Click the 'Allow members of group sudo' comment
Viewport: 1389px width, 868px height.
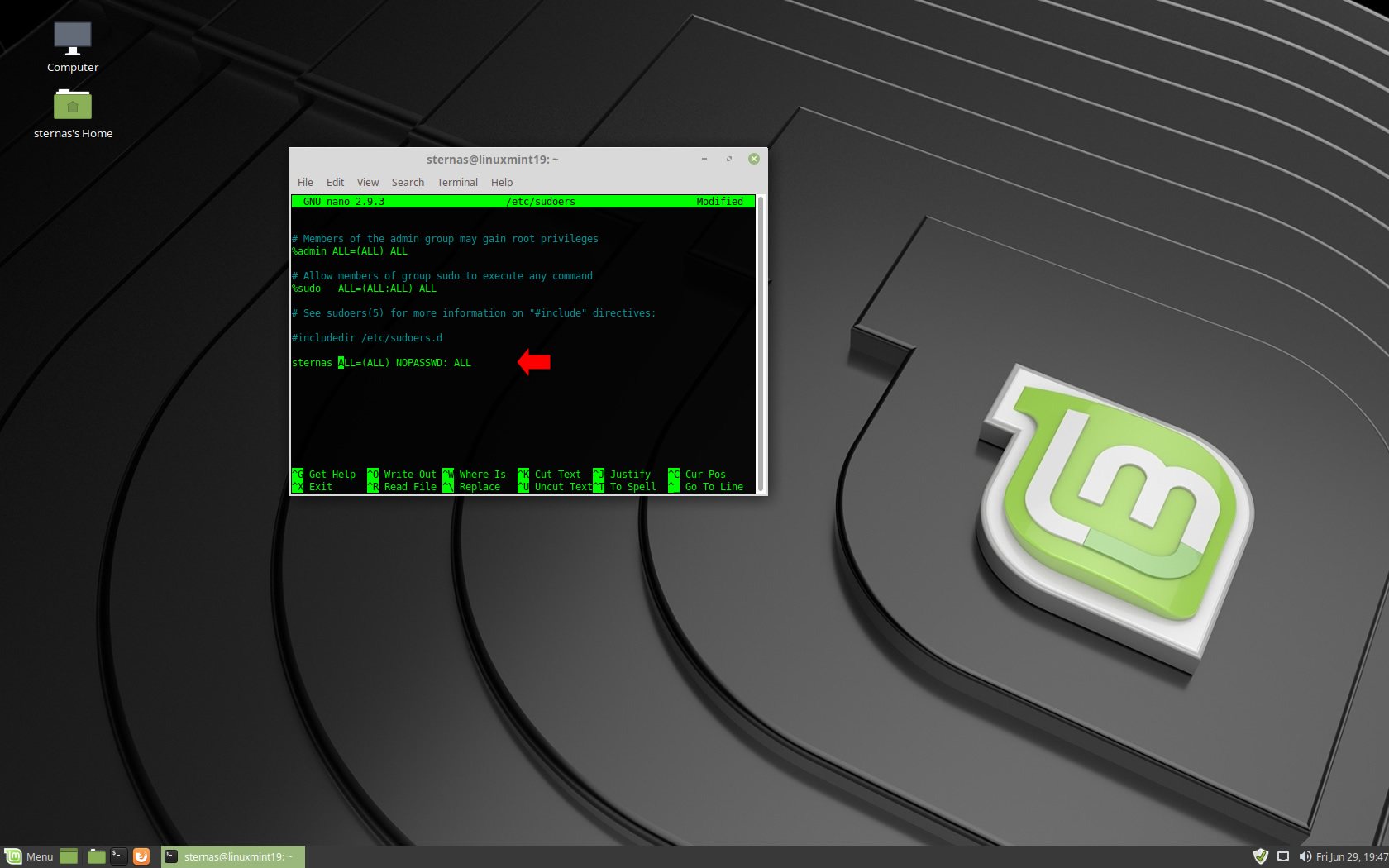point(442,276)
